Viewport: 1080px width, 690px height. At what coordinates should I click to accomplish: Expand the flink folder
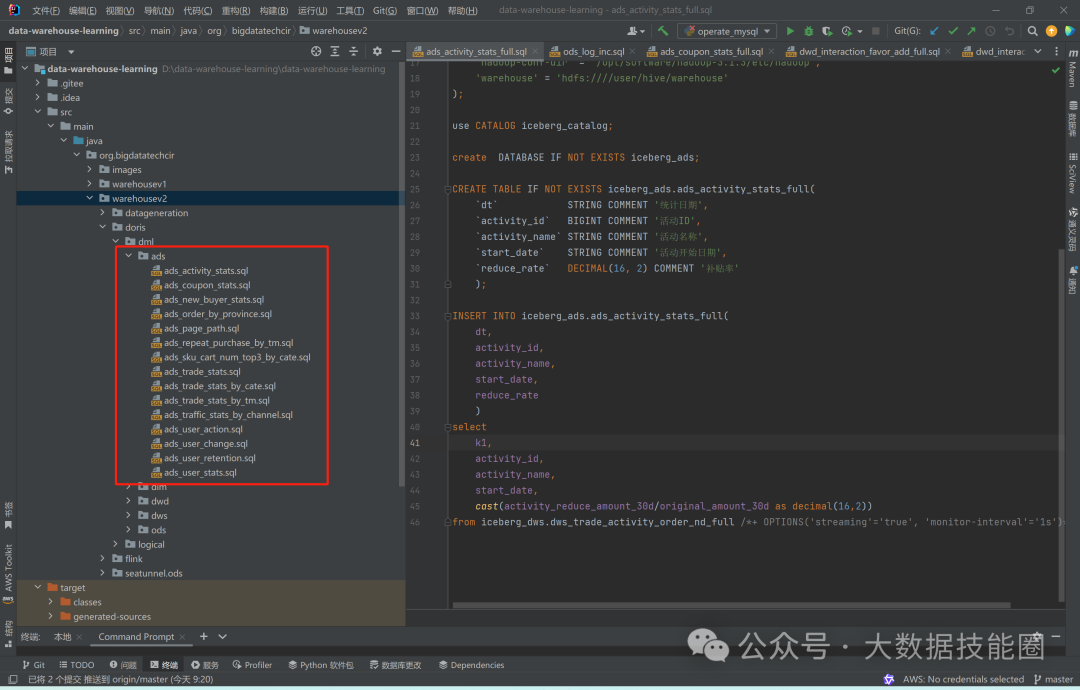pyautogui.click(x=104, y=559)
